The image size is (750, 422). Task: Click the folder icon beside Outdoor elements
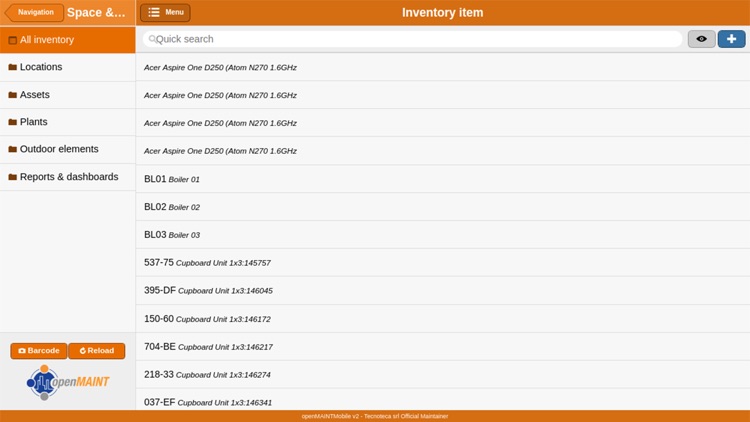coord(12,149)
